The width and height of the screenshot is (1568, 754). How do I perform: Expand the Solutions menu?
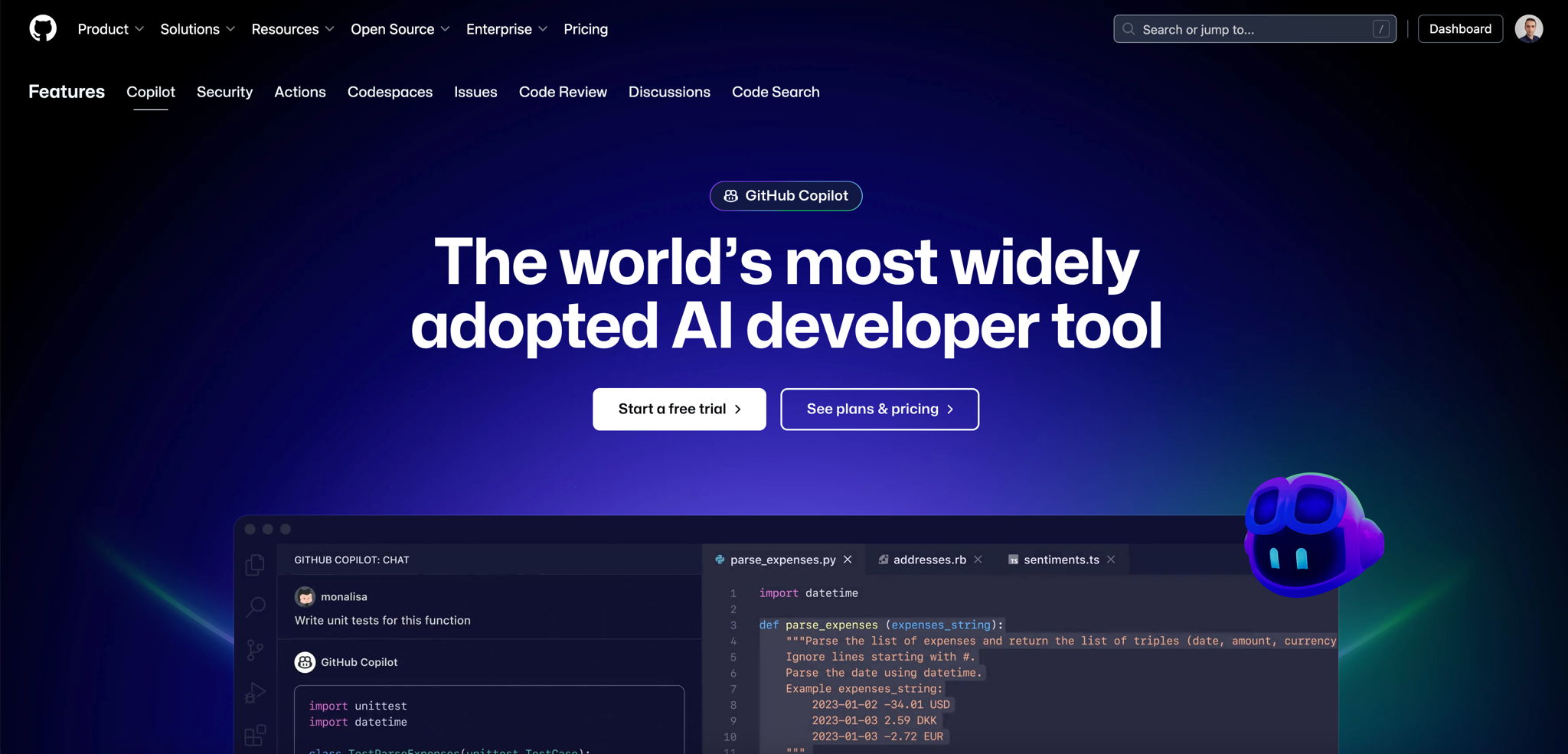[198, 29]
